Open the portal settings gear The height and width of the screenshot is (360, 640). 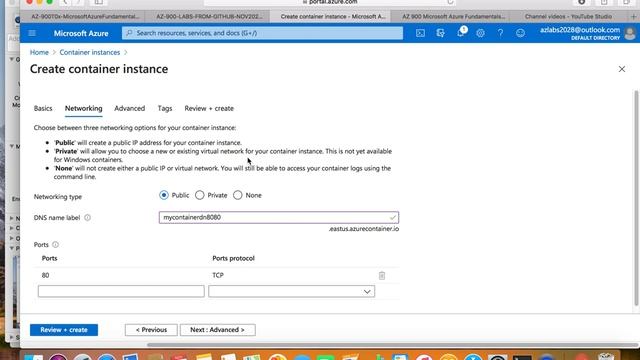[480, 33]
